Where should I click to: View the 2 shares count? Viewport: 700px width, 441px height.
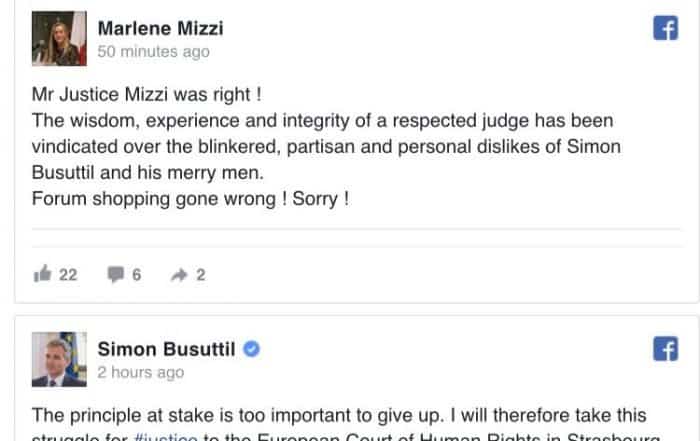[x=200, y=274]
